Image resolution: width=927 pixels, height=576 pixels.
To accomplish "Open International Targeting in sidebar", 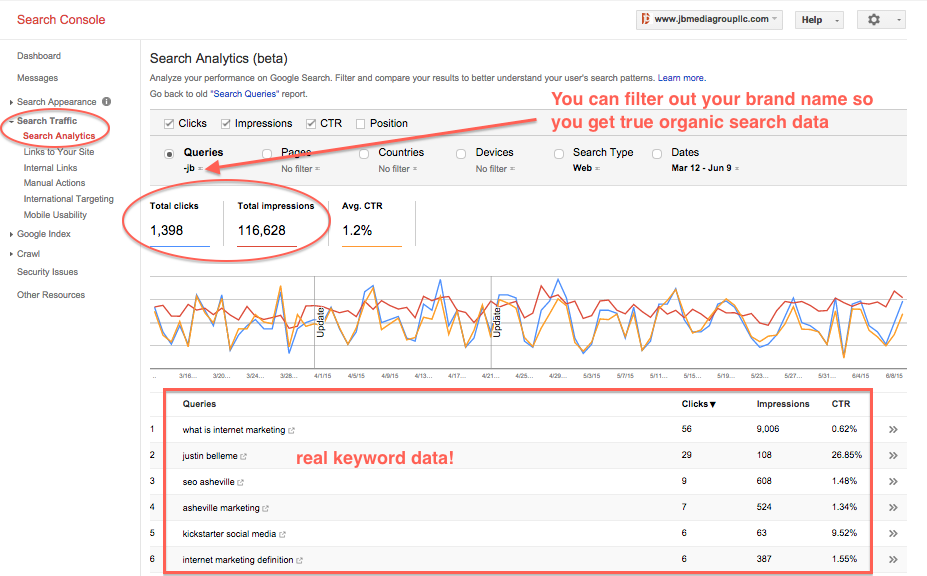I will pos(69,199).
